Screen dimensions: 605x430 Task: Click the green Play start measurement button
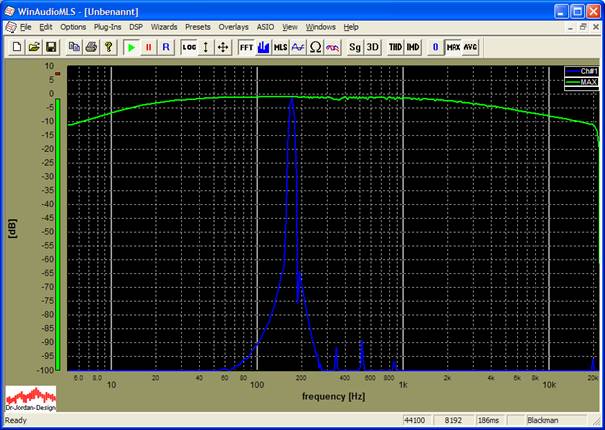pyautogui.click(x=132, y=47)
